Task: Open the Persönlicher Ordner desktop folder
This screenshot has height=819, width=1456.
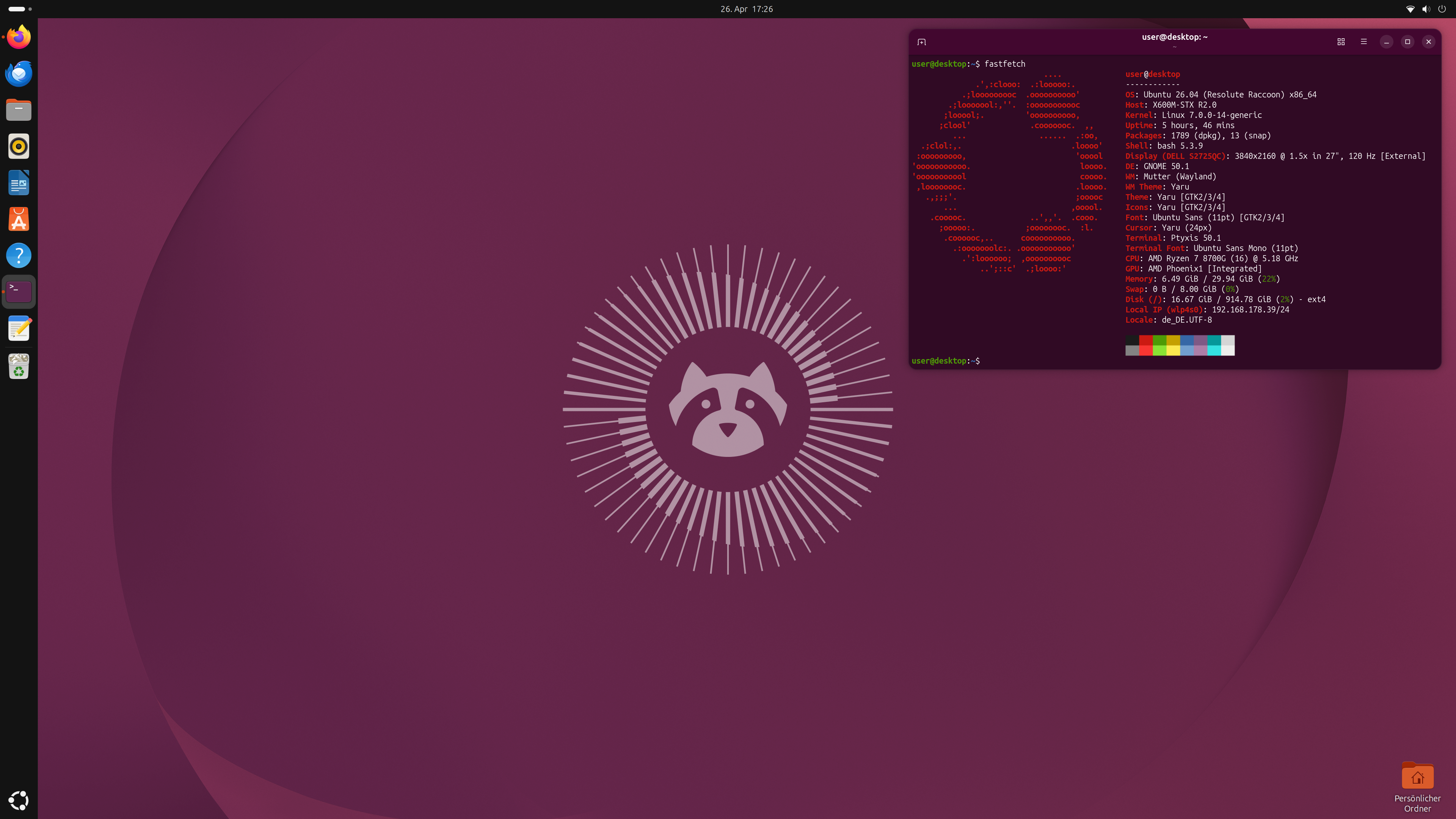Action: point(1417,787)
